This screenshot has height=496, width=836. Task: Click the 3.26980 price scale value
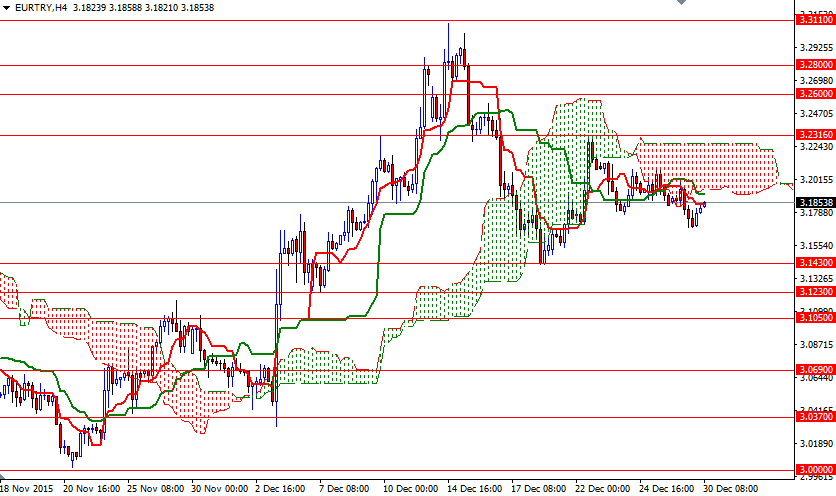[x=816, y=81]
